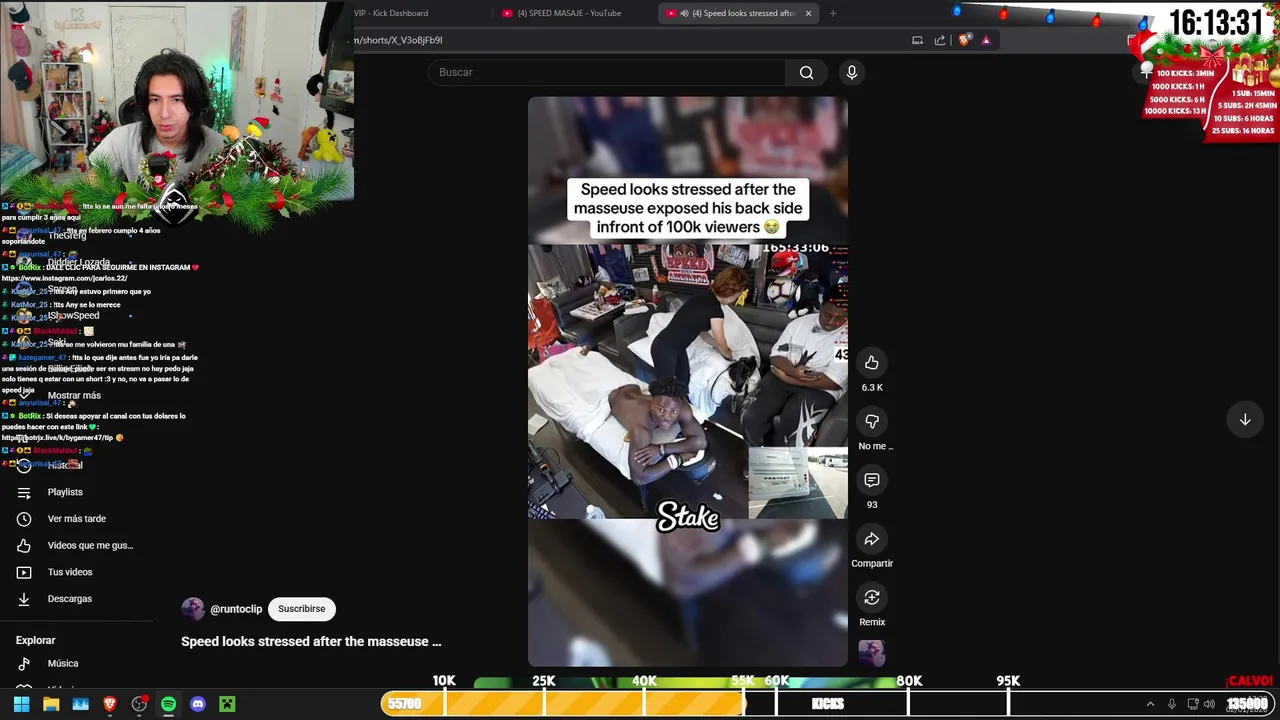Open Brave browser from the taskbar

110,704
